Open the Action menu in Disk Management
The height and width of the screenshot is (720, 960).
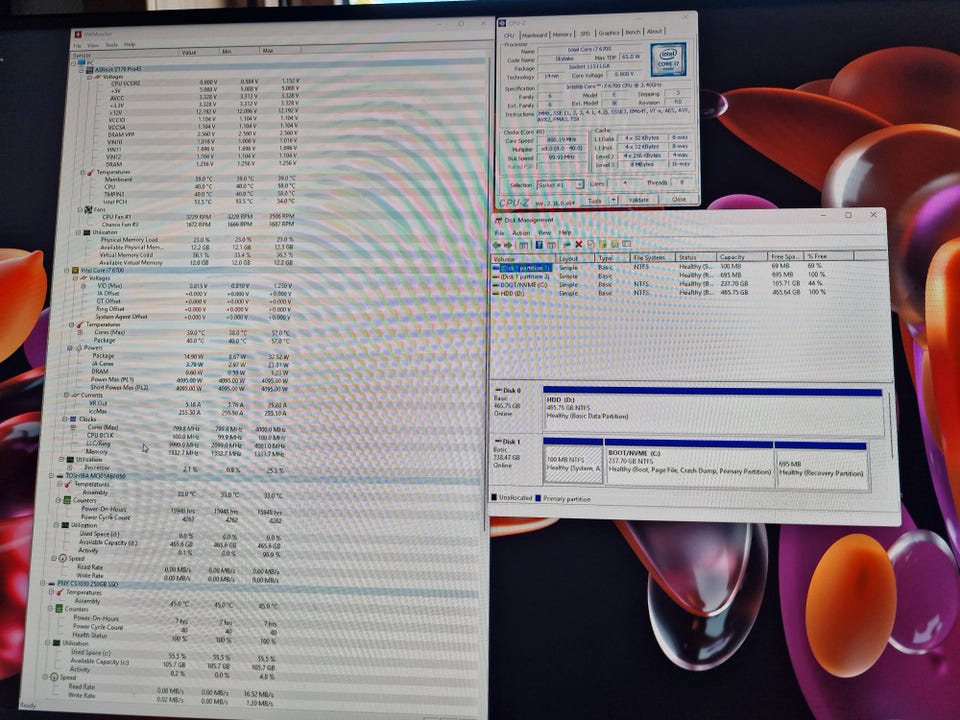point(521,233)
